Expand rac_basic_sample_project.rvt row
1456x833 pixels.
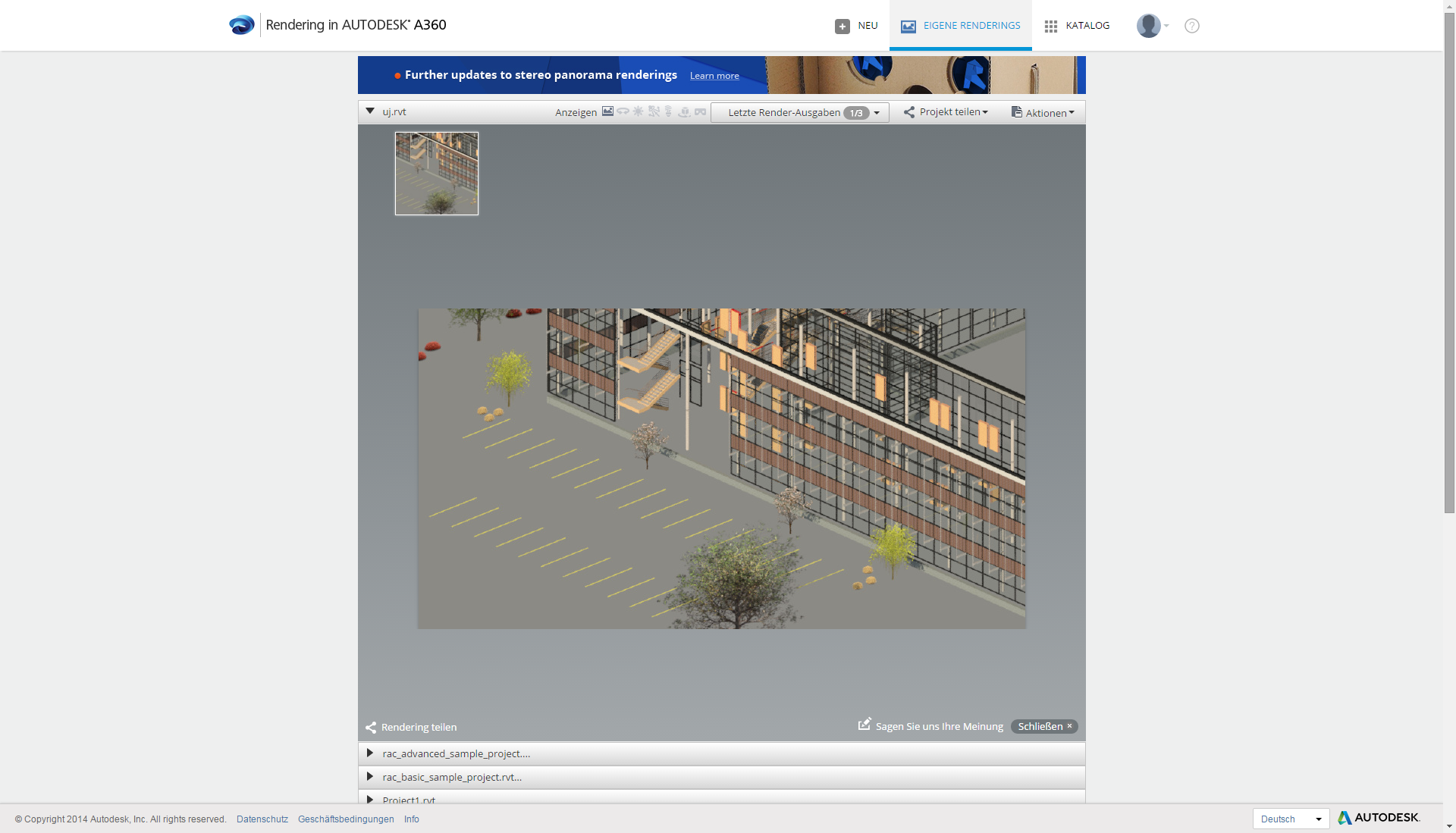pos(370,777)
